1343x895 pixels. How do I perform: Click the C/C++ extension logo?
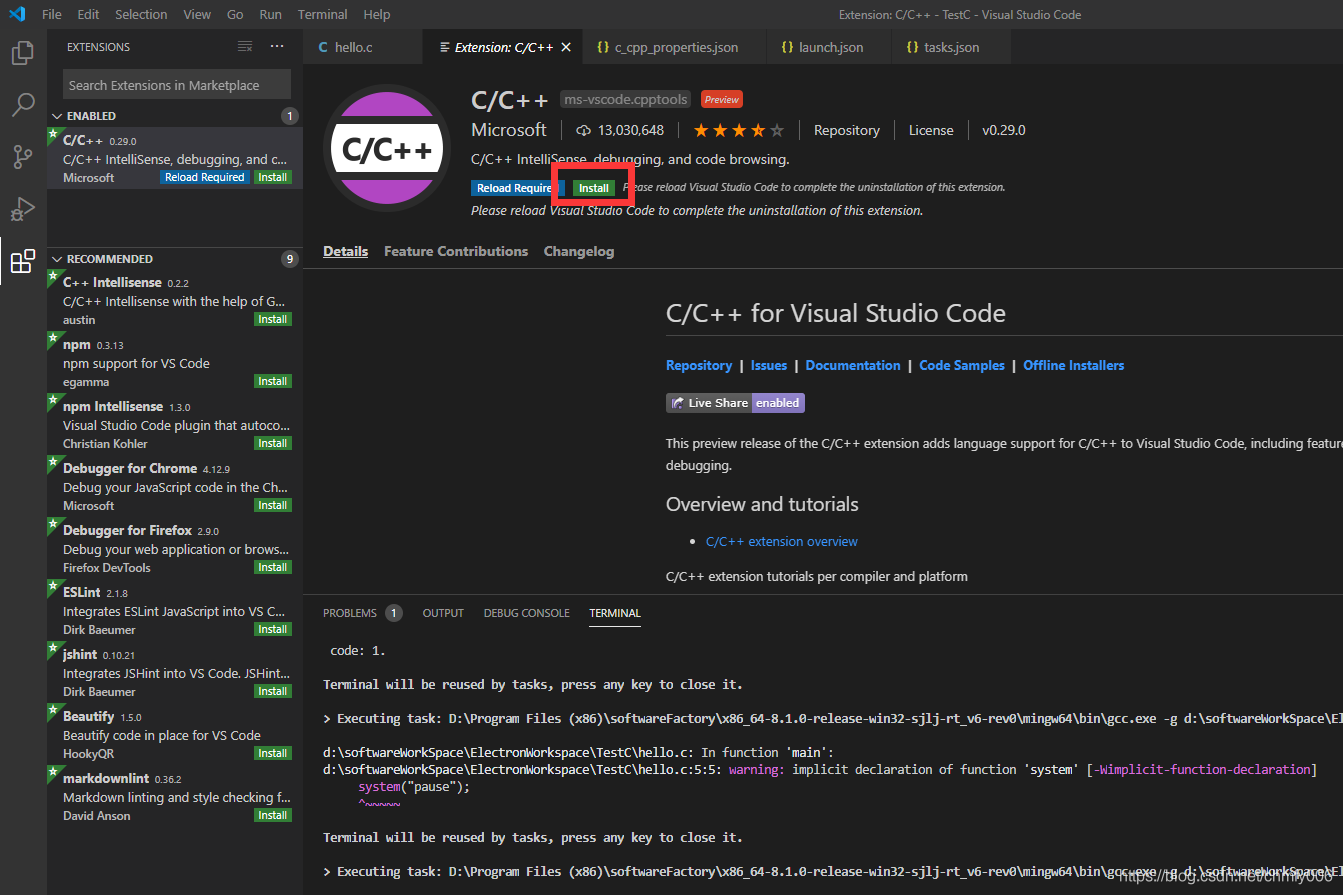[387, 148]
